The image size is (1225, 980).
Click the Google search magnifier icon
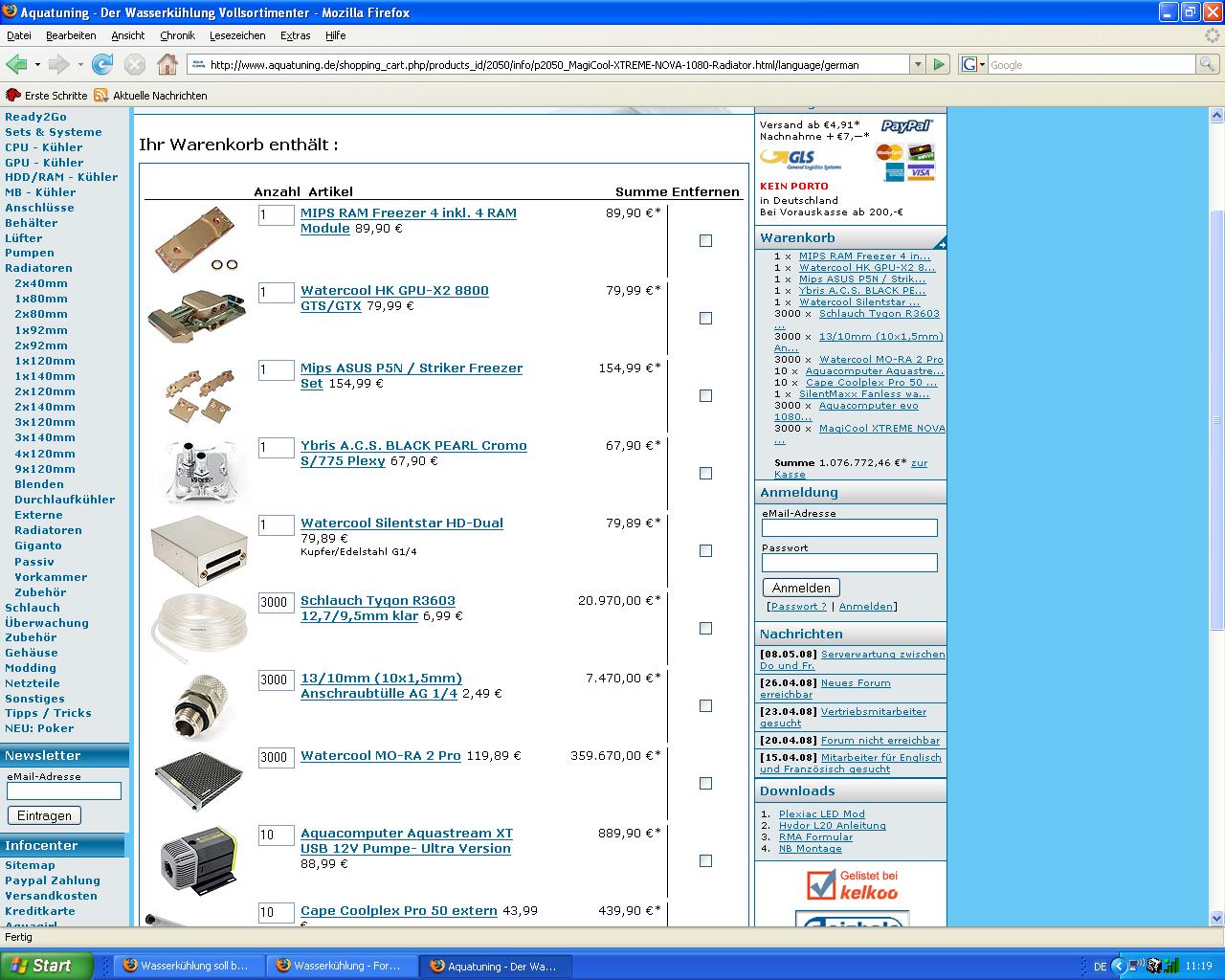click(1209, 64)
